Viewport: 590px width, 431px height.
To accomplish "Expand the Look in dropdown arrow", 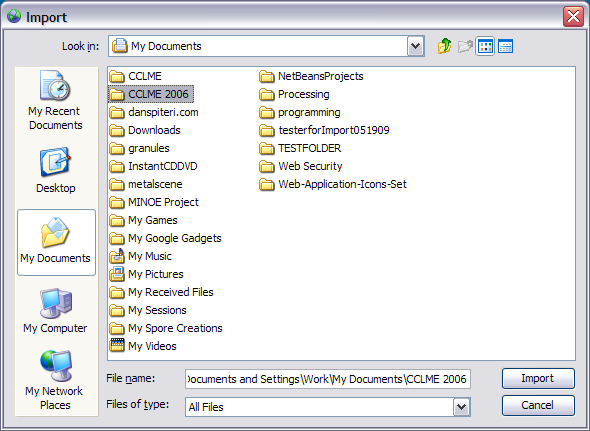I will point(415,46).
